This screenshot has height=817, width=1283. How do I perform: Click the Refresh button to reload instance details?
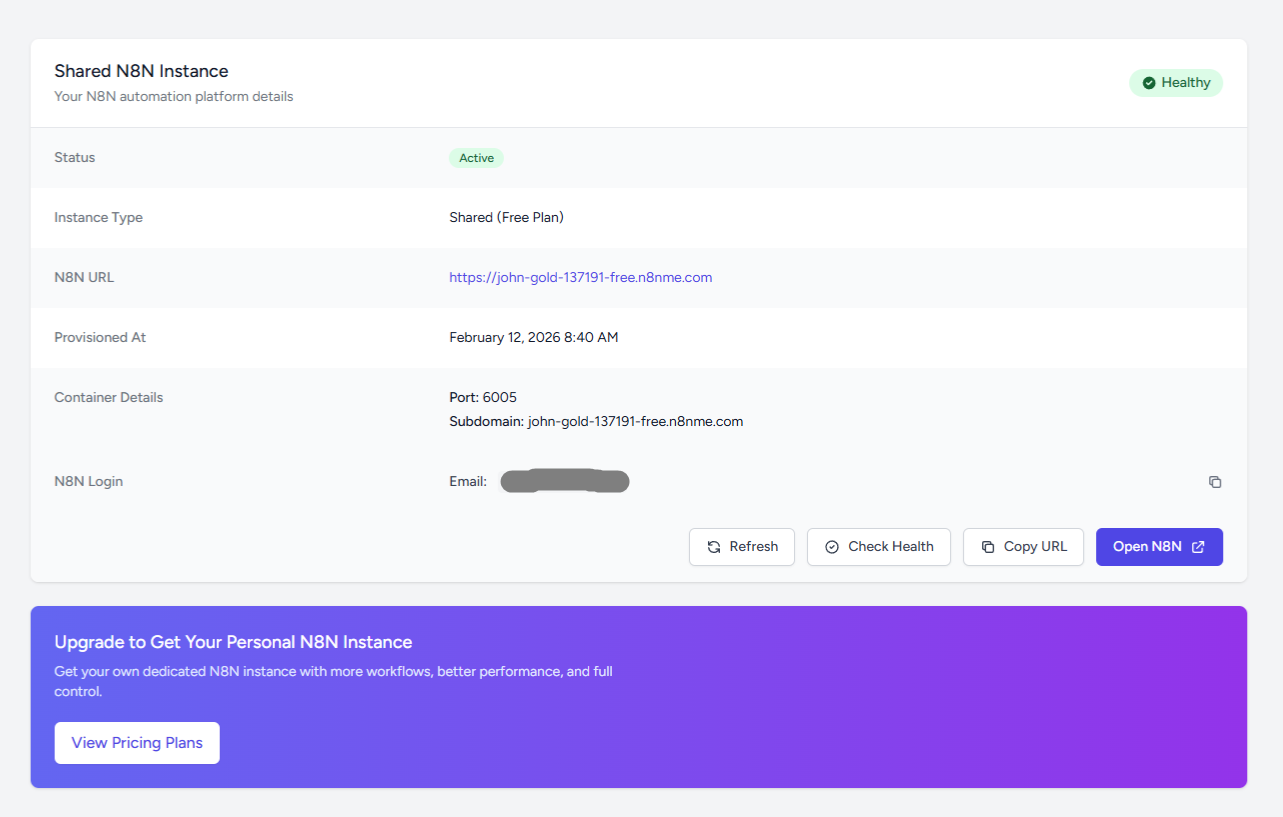click(741, 546)
